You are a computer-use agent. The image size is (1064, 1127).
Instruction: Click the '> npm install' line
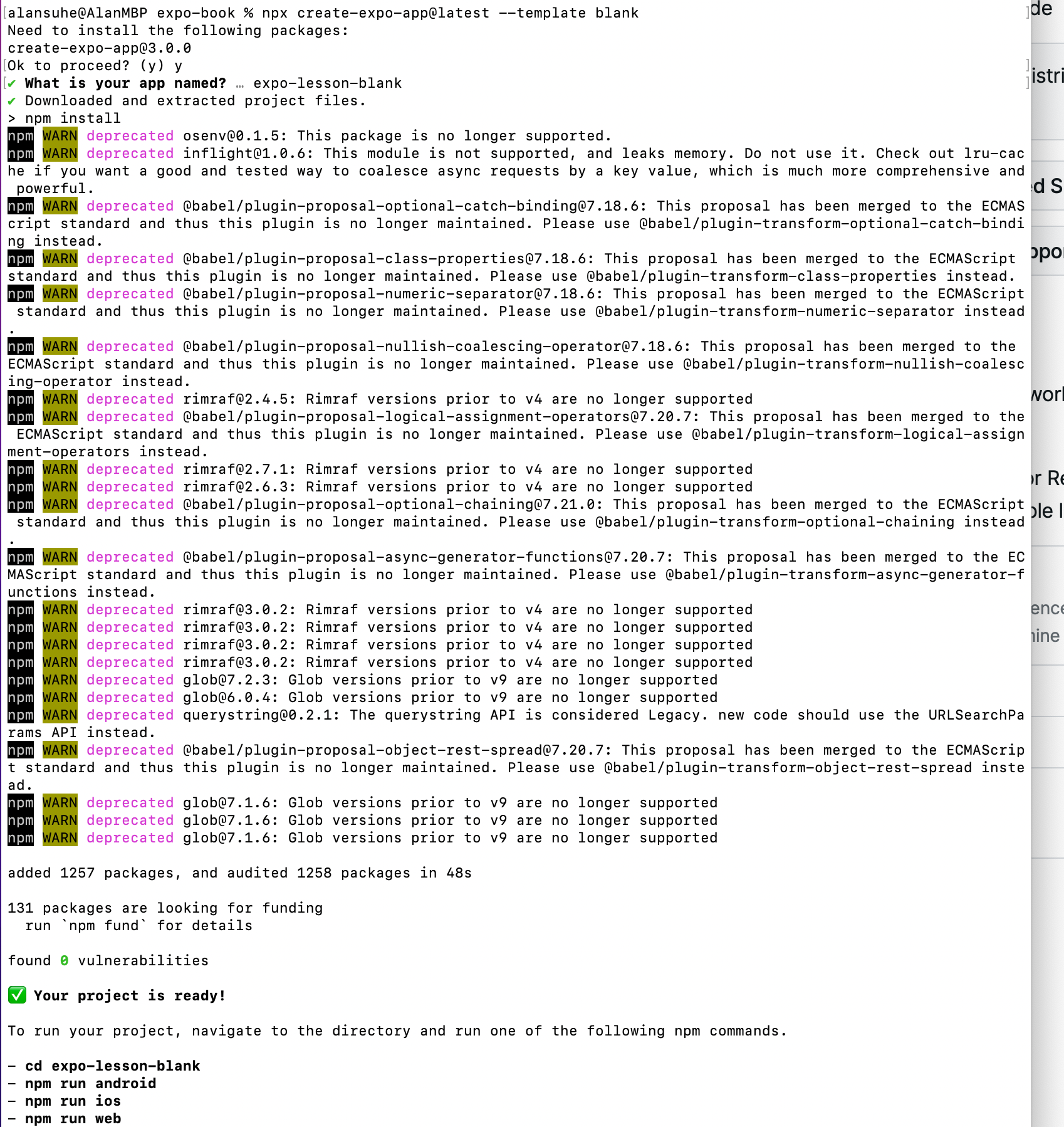coord(65,118)
